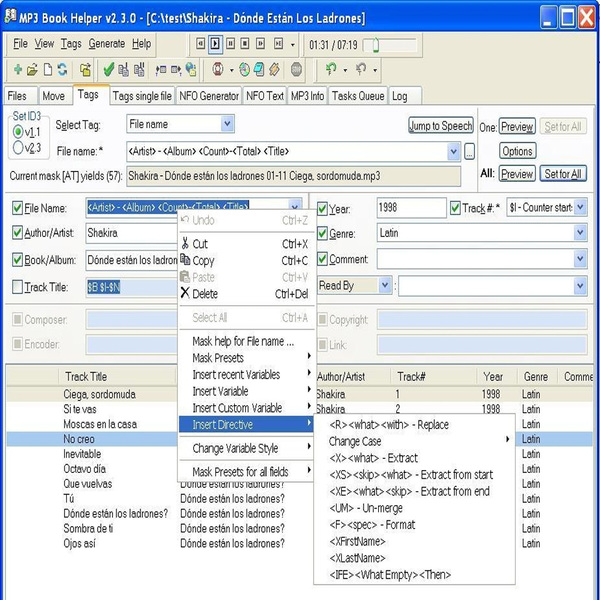Open the Track # counter dropdown
This screenshot has height=600, width=600.
click(580, 207)
